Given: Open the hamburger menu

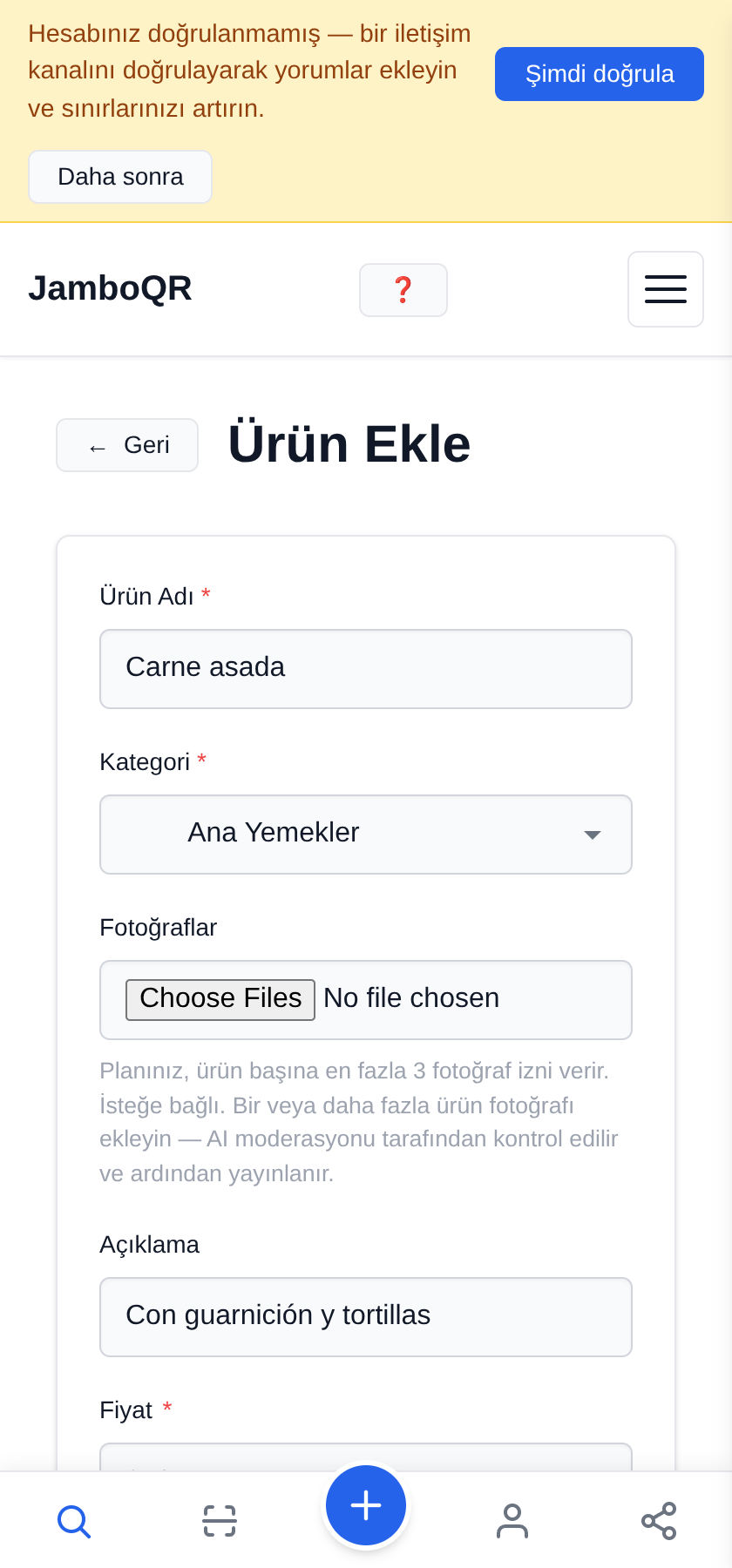Looking at the screenshot, I should pyautogui.click(x=666, y=289).
